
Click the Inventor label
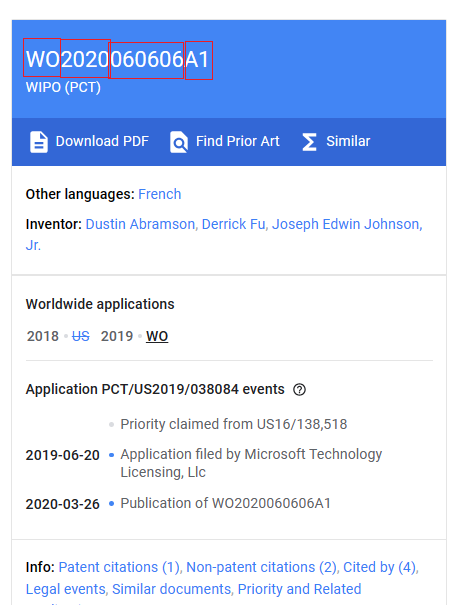[x=54, y=224]
